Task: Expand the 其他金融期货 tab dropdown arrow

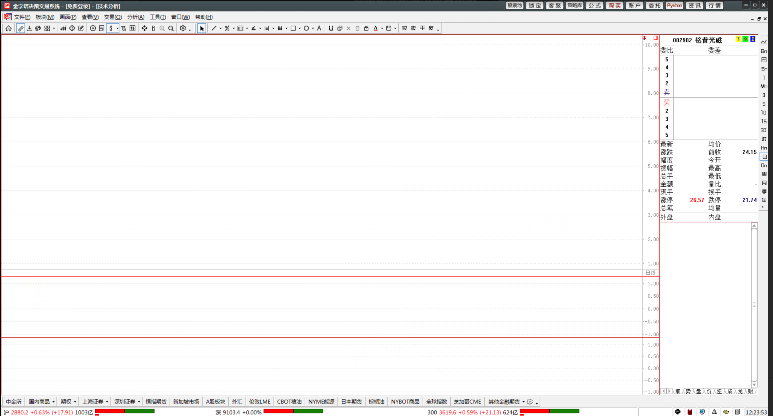Action: (524, 402)
